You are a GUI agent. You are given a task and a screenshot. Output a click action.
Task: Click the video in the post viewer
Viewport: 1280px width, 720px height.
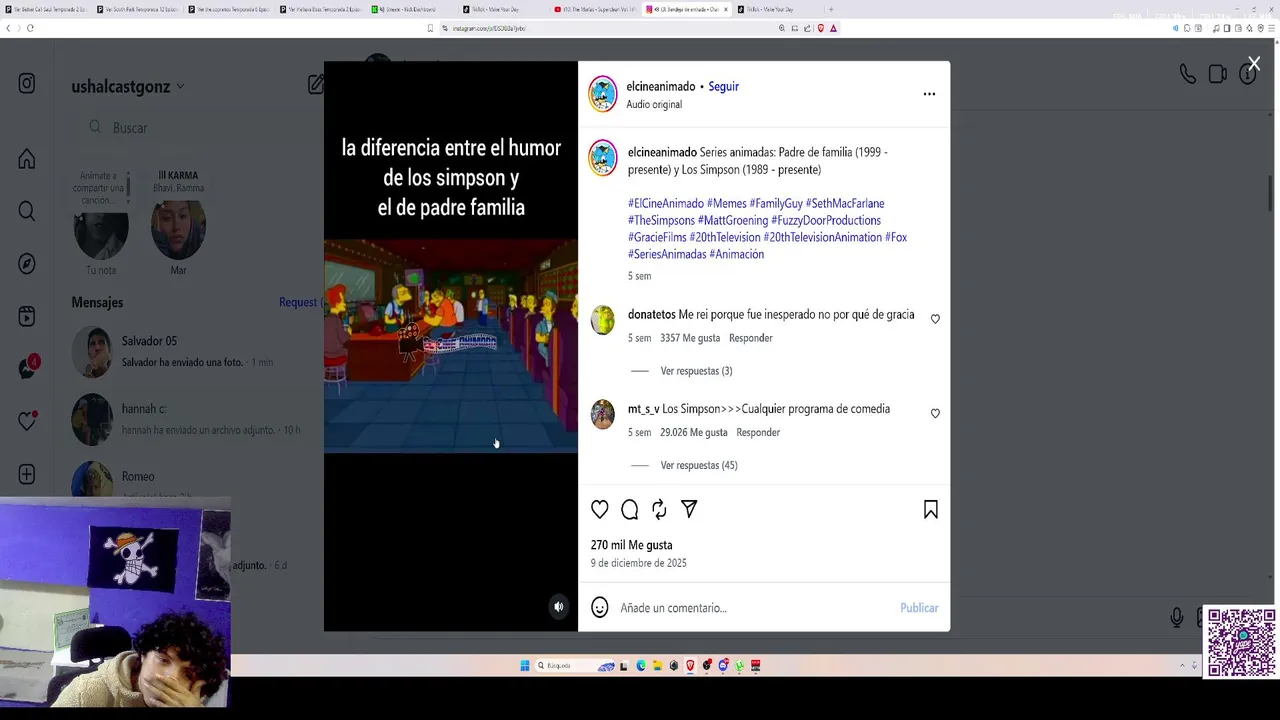click(x=451, y=346)
